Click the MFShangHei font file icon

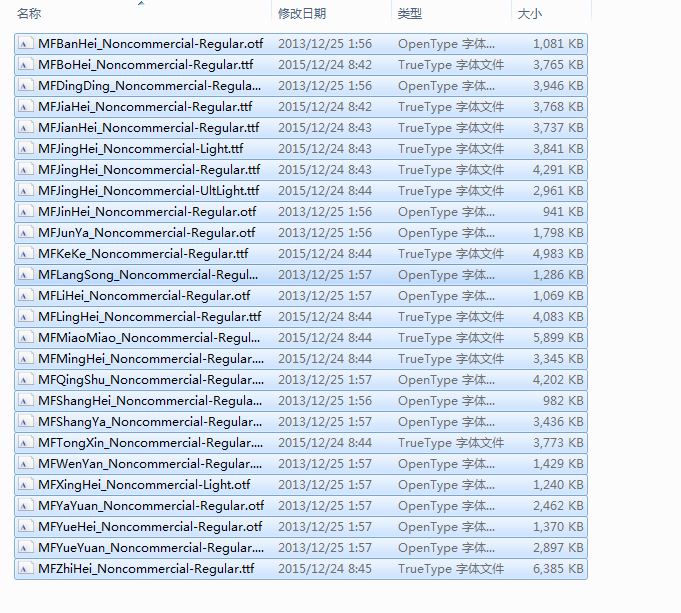click(x=26, y=401)
